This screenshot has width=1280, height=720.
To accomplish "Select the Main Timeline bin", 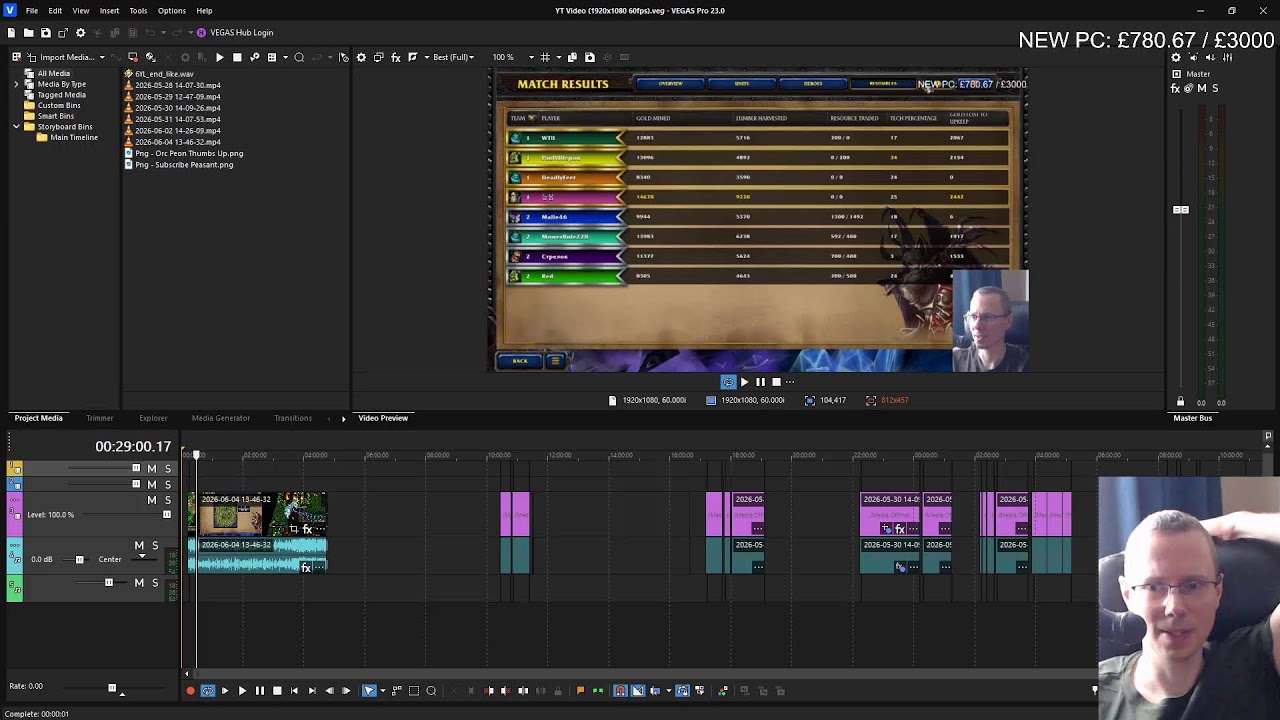I will pyautogui.click(x=74, y=138).
